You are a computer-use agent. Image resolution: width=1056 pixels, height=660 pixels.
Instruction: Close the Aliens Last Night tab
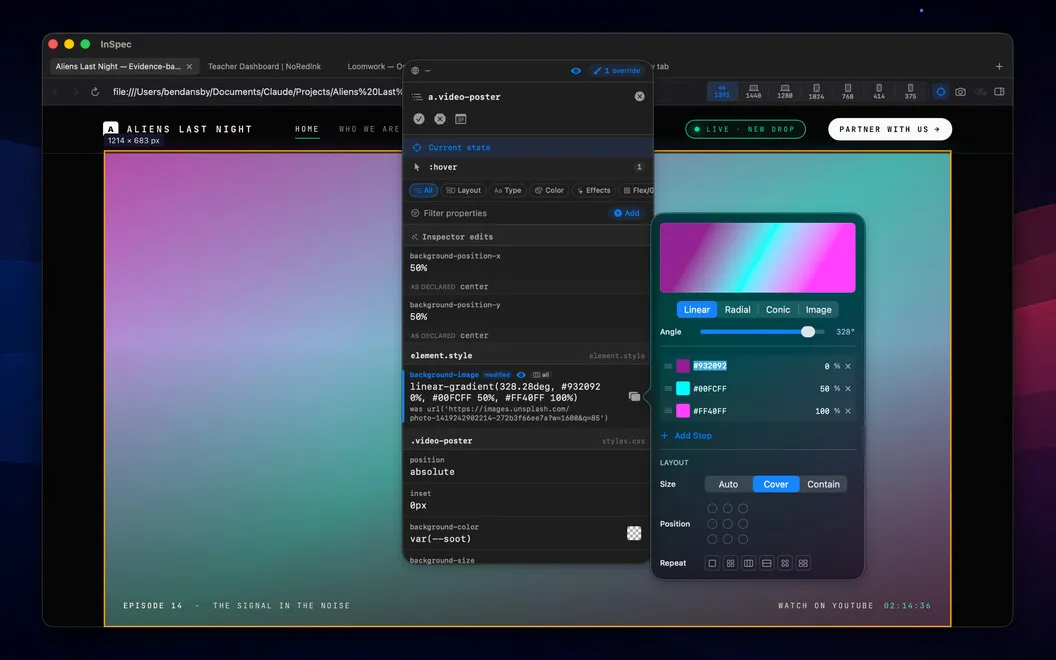(189, 66)
